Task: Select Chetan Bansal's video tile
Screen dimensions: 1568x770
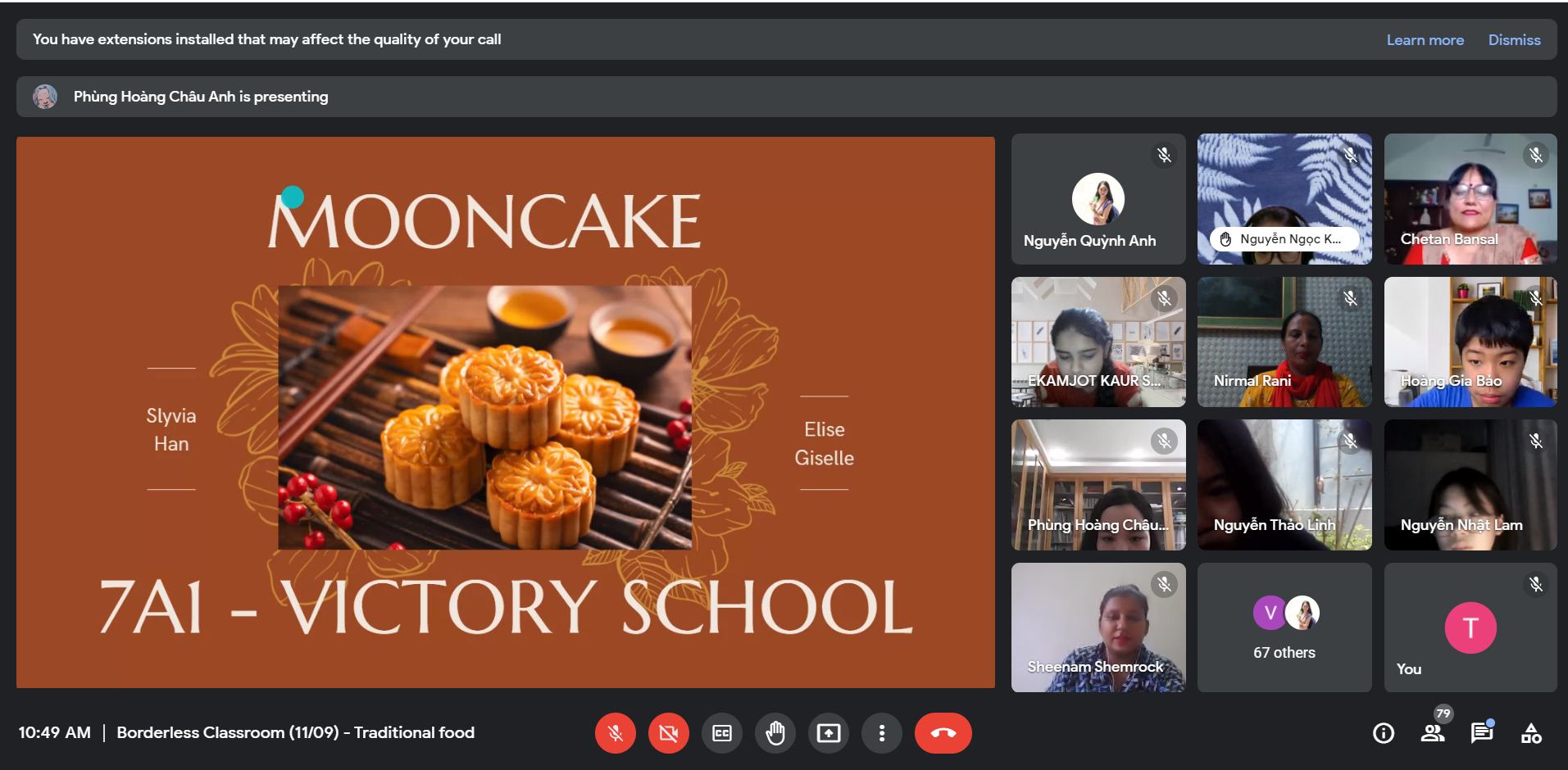Action: (1470, 199)
